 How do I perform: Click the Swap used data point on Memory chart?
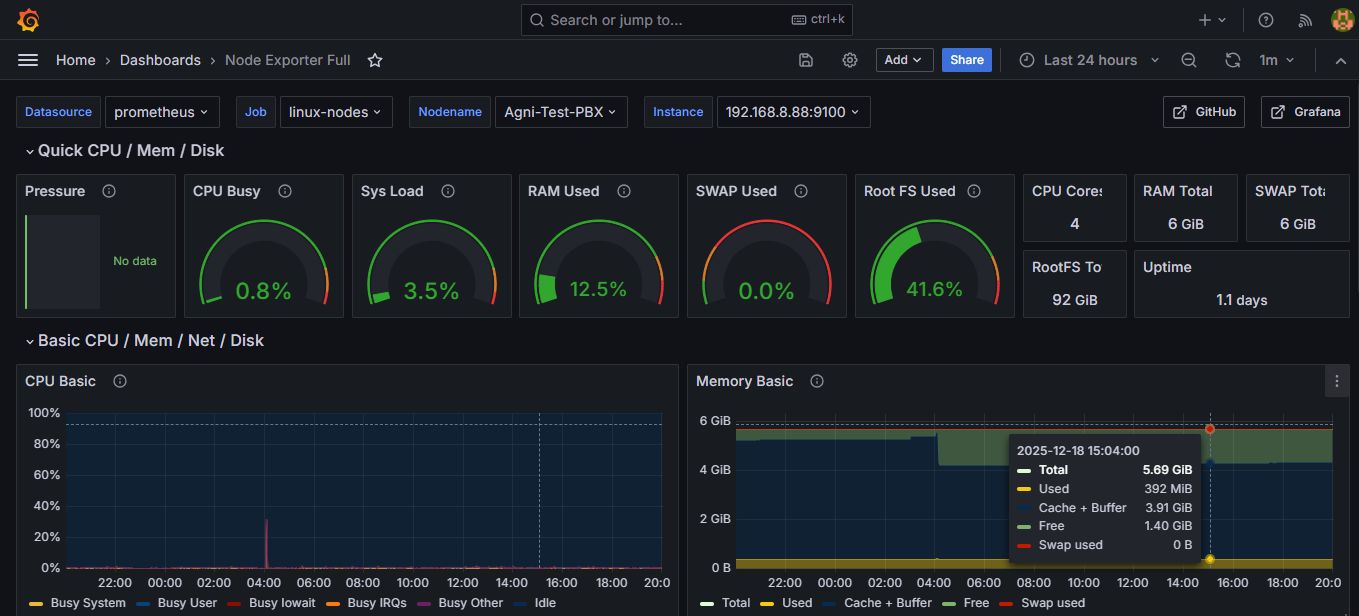point(1210,429)
